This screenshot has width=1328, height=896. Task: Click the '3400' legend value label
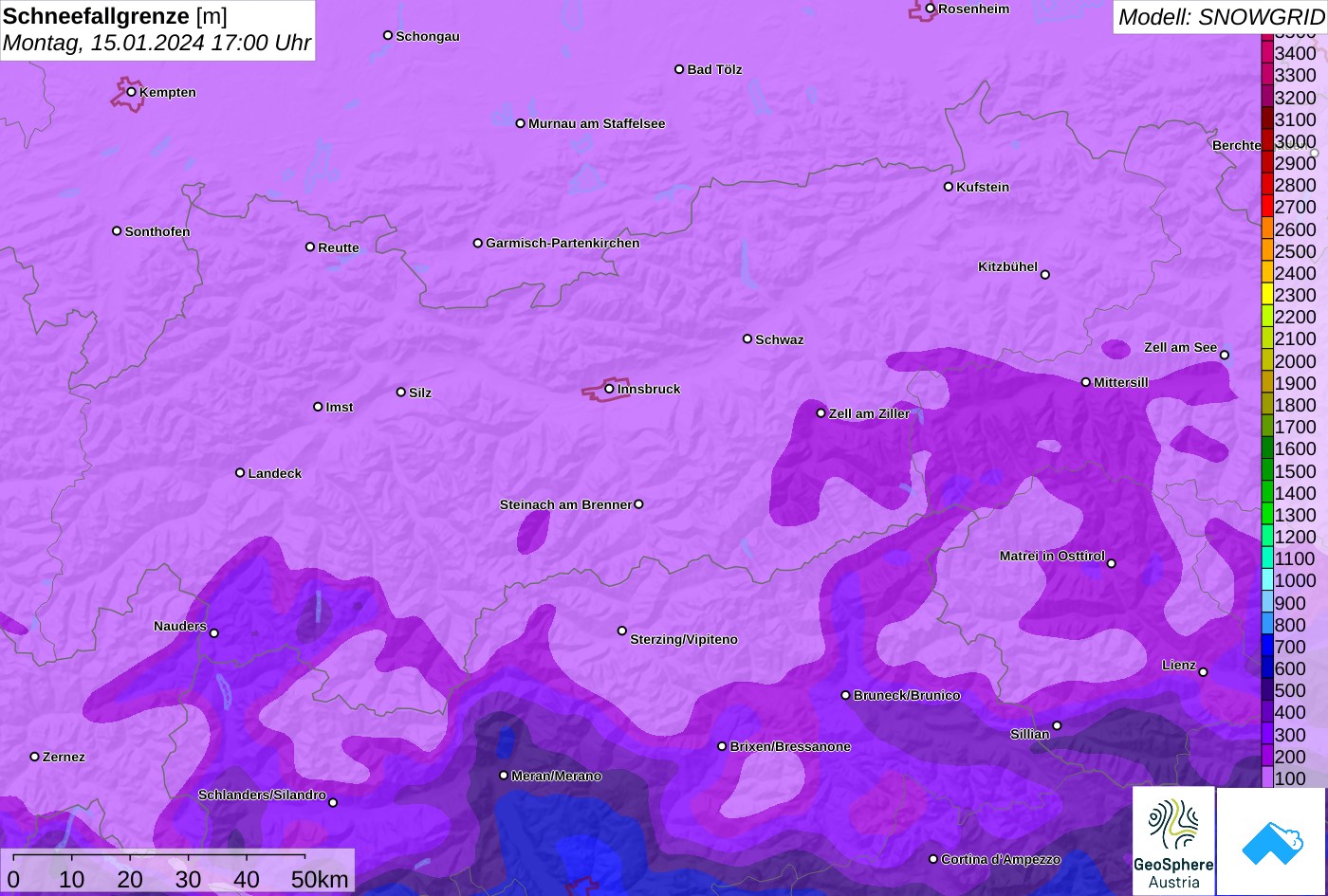(1295, 53)
